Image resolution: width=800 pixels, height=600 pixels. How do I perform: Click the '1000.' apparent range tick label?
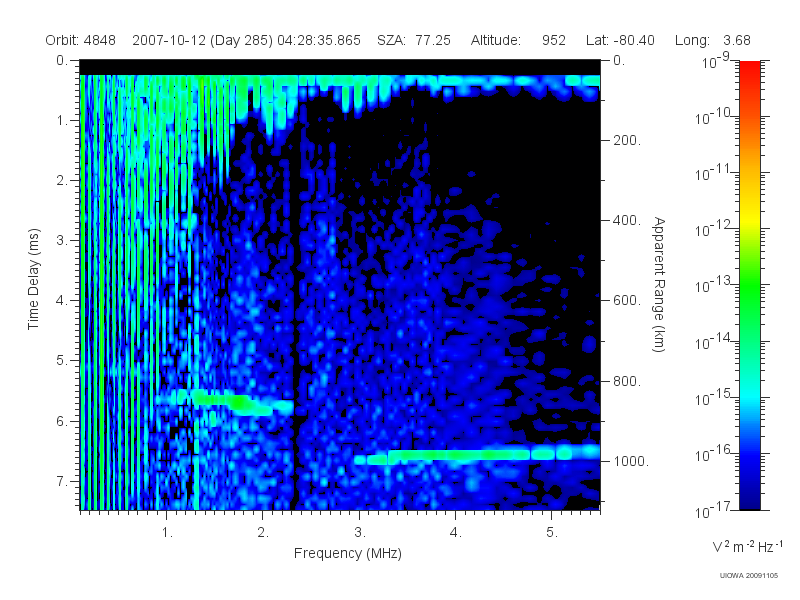coord(631,461)
